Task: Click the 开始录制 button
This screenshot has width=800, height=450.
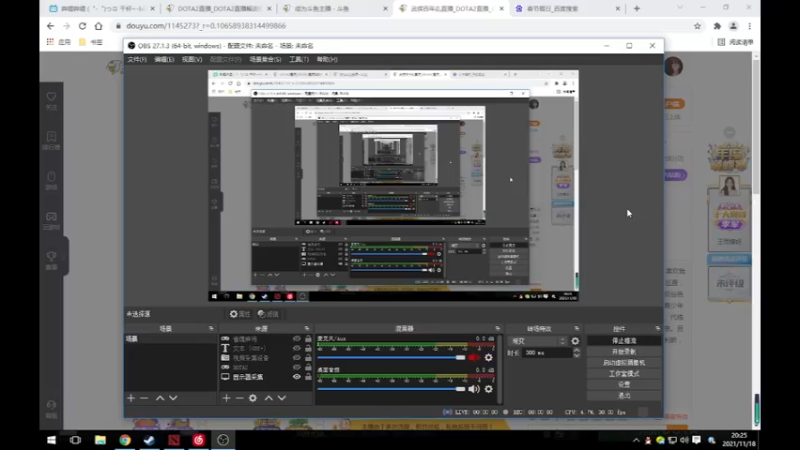Action: (x=624, y=352)
